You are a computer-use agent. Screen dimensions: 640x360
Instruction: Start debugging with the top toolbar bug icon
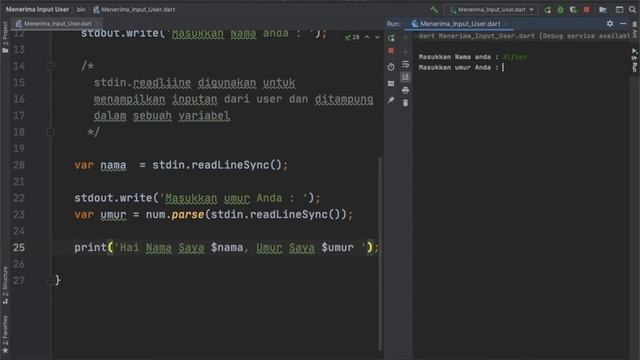coord(560,10)
